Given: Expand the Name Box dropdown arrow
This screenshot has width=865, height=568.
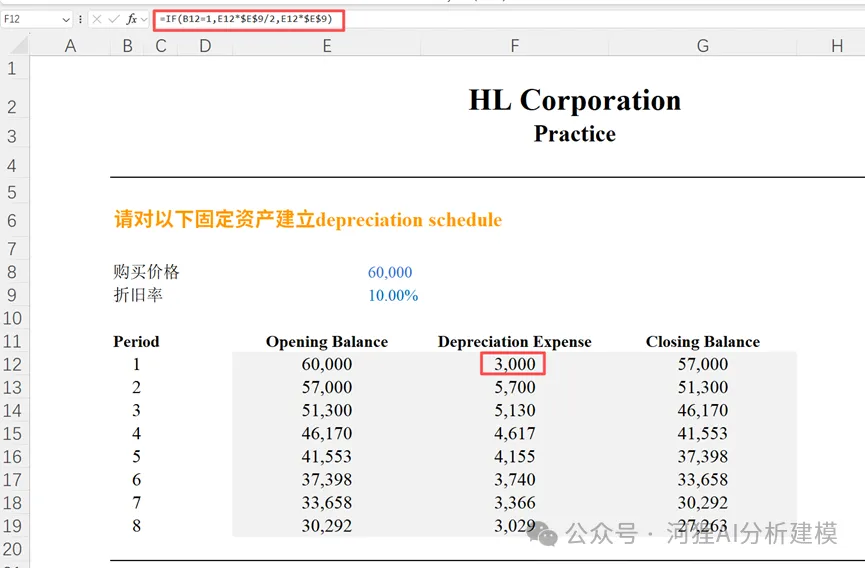Looking at the screenshot, I should point(66,20).
